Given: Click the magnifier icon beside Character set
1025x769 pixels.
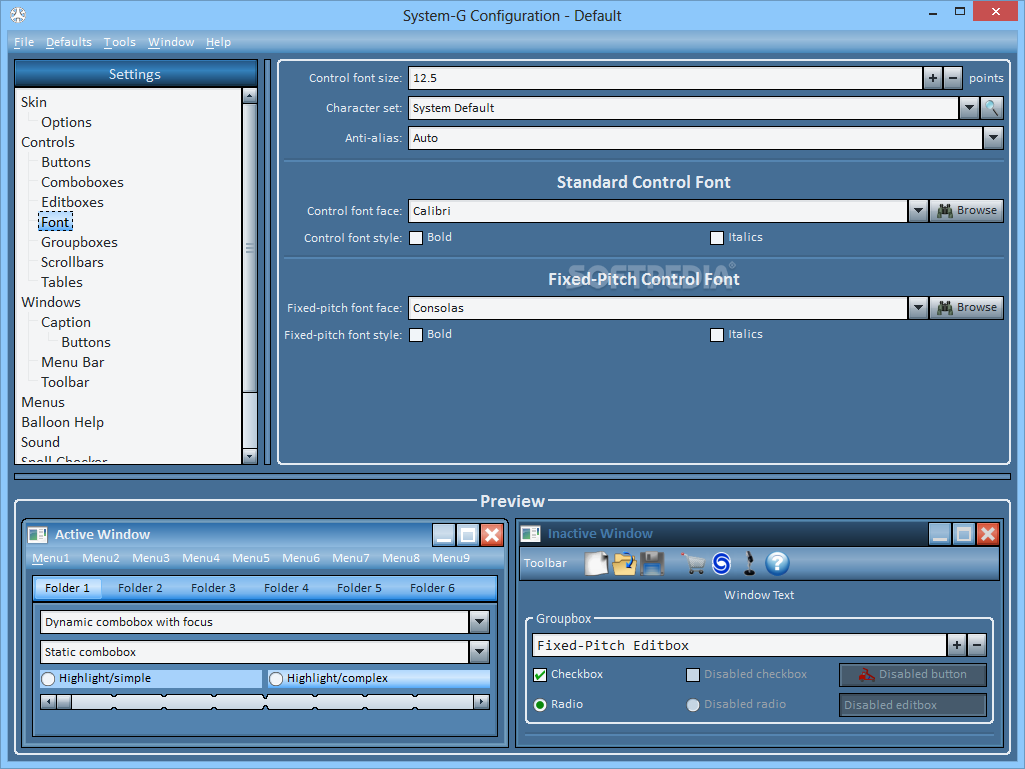Looking at the screenshot, I should (x=992, y=108).
